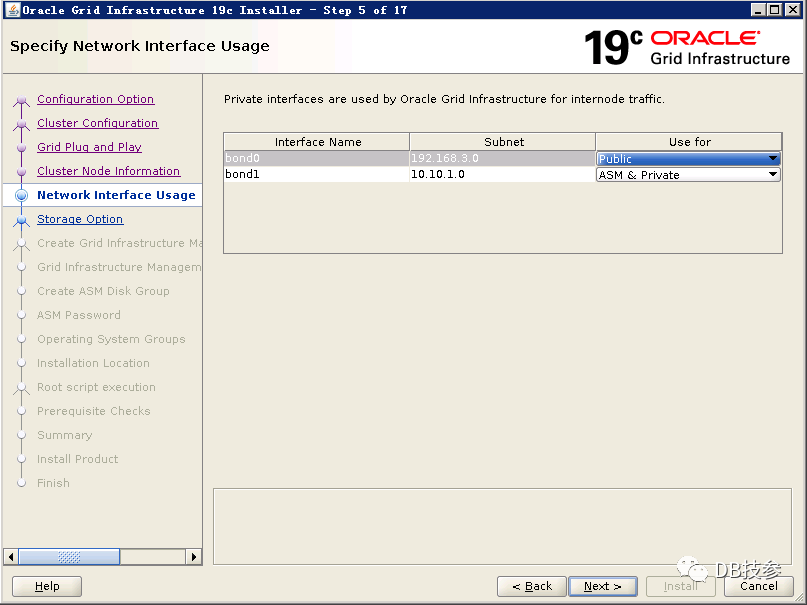This screenshot has width=807, height=605.
Task: Click the Grid Plug and Play step marker
Action: coord(21,148)
